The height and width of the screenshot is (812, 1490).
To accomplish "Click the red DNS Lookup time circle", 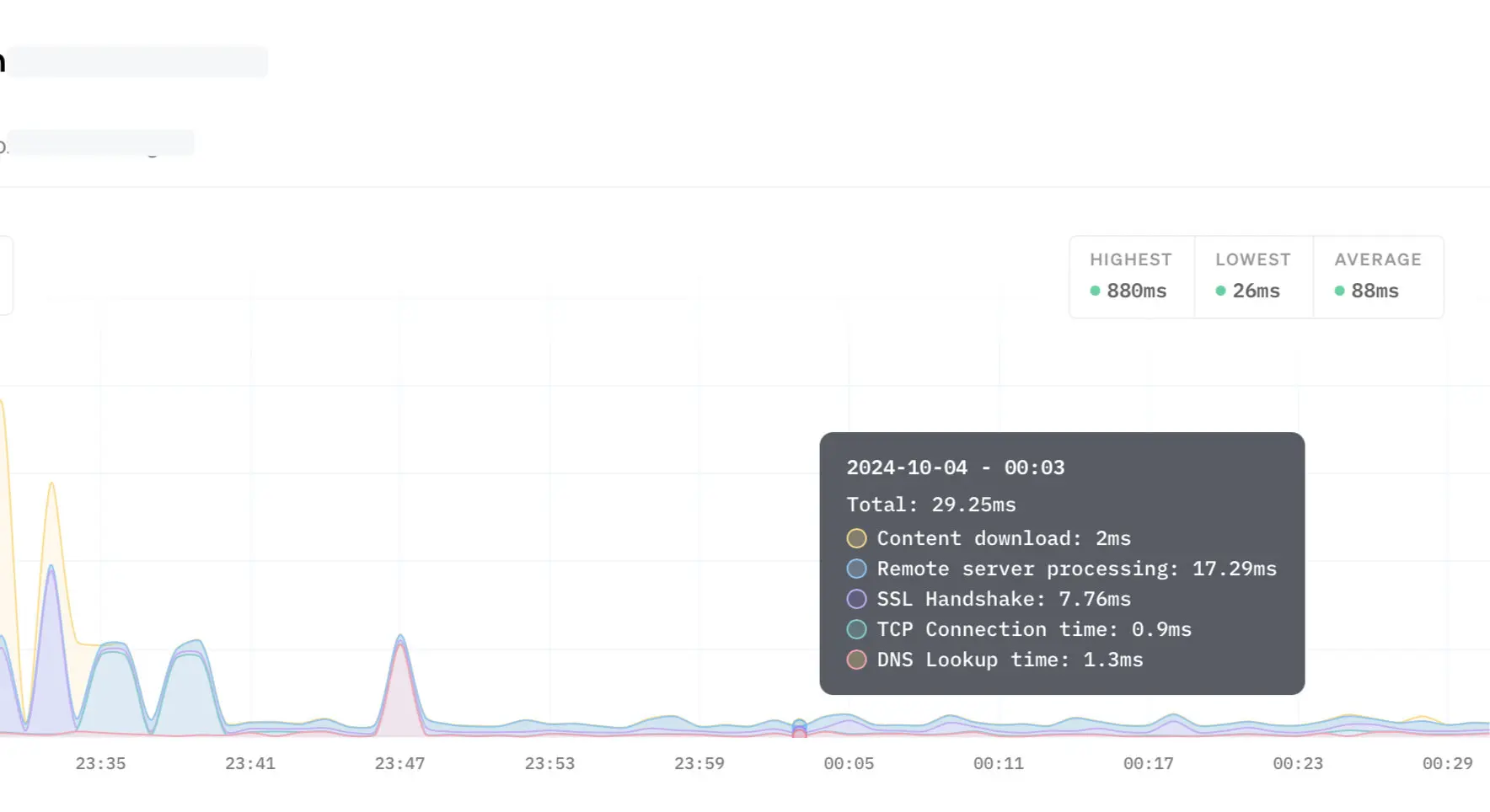I will [856, 660].
